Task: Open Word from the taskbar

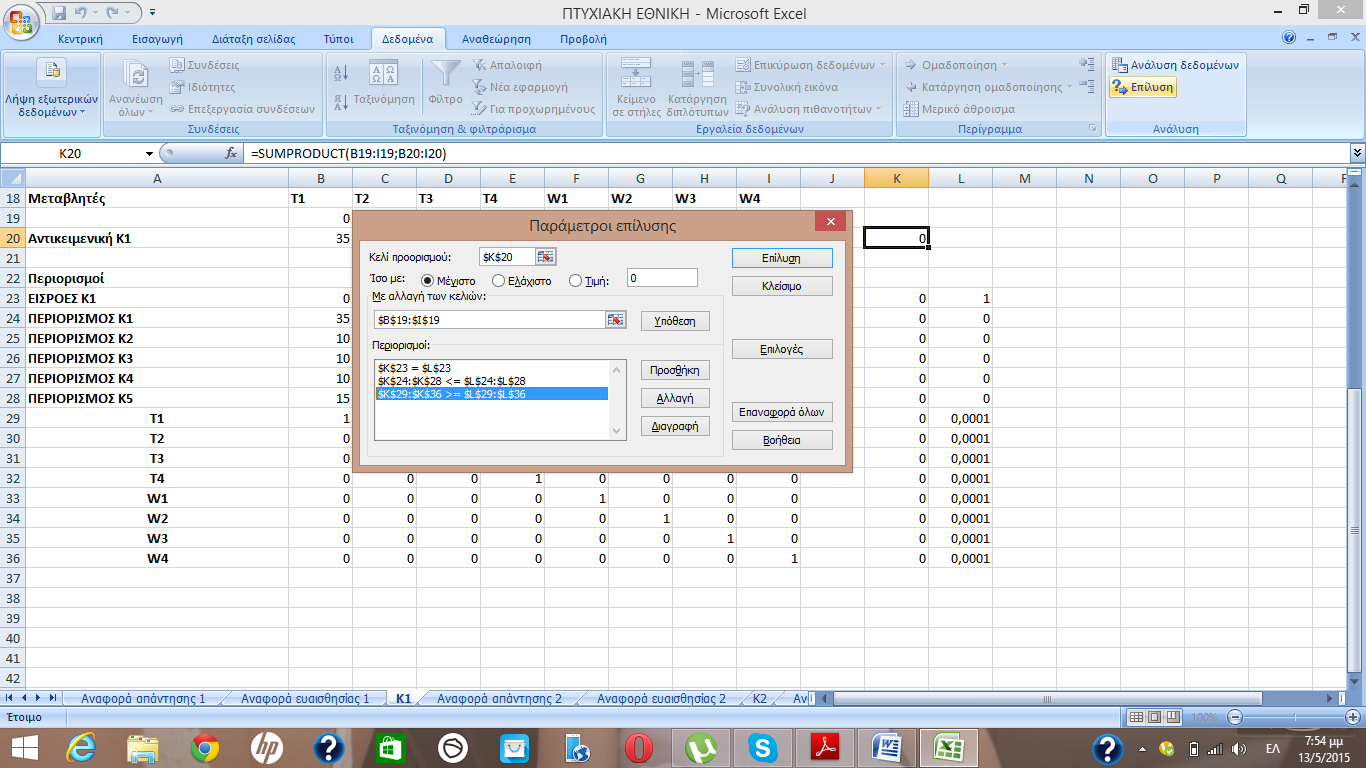Action: click(887, 747)
